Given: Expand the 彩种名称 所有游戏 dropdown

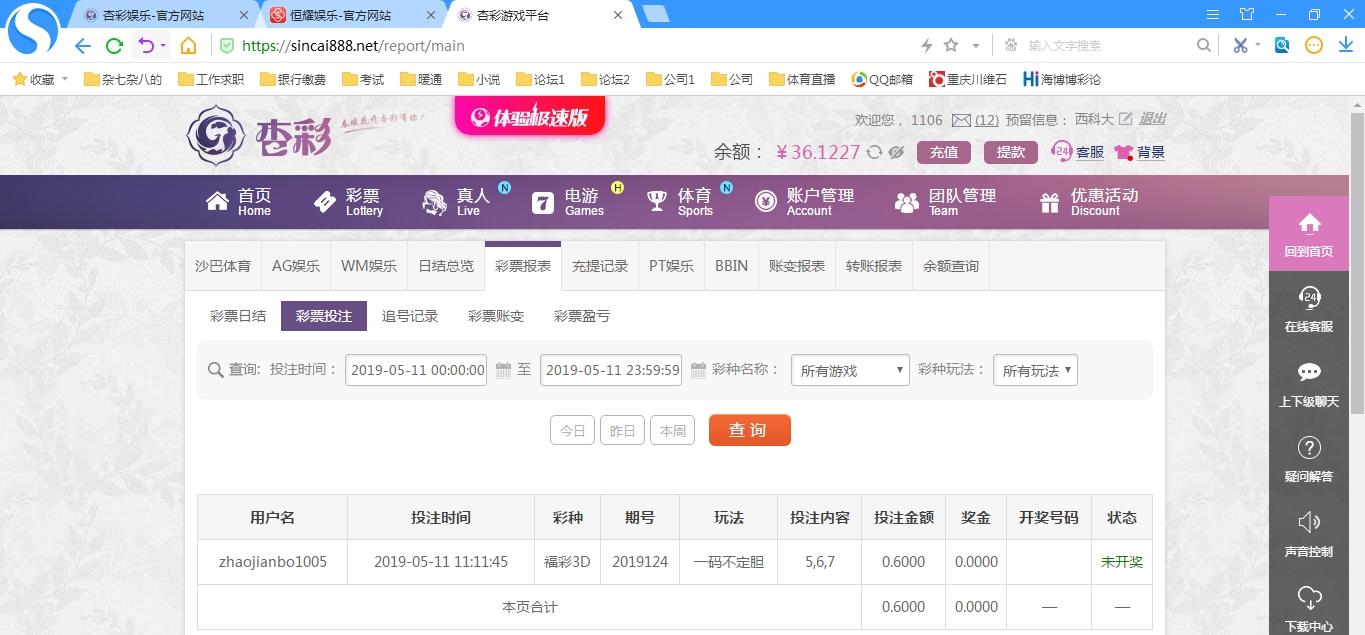Looking at the screenshot, I should click(850, 370).
